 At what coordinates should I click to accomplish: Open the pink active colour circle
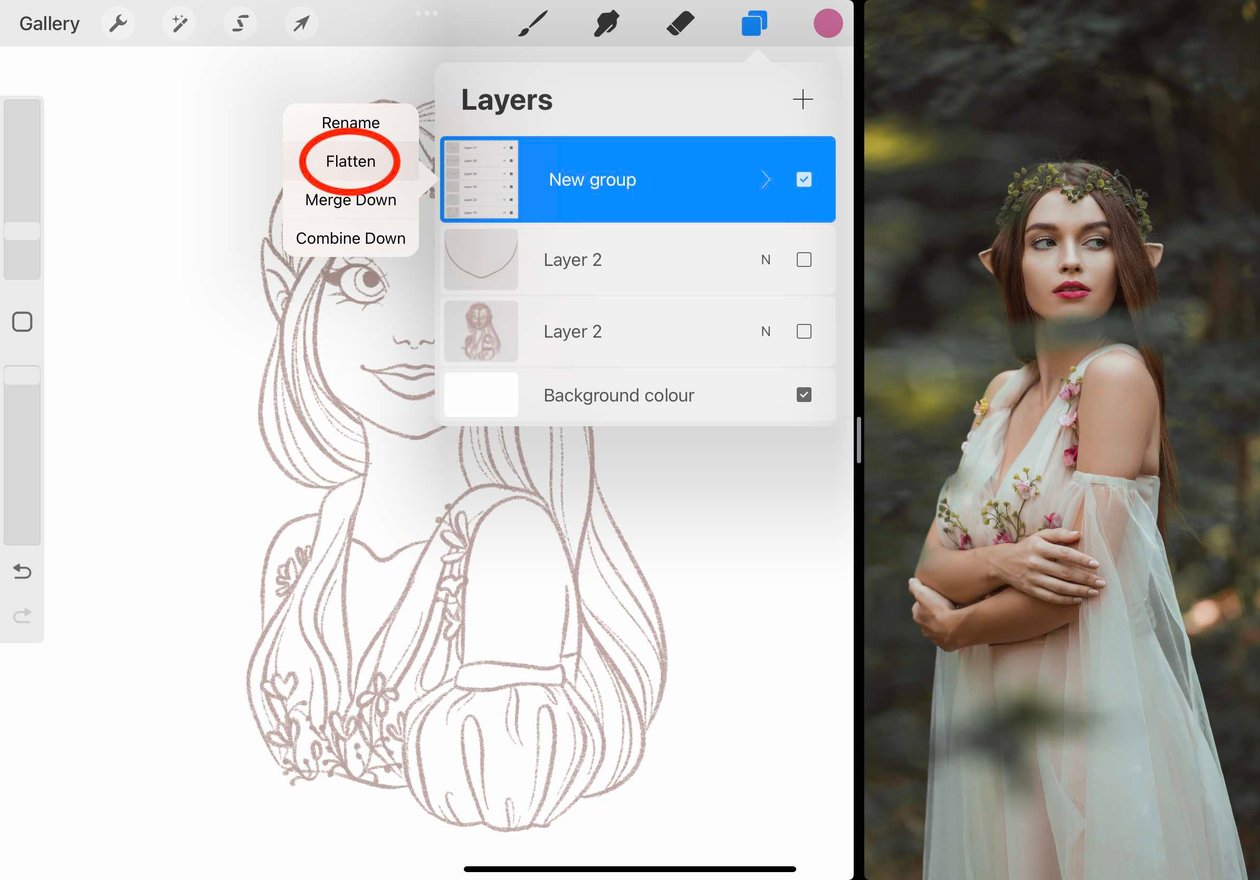click(828, 23)
